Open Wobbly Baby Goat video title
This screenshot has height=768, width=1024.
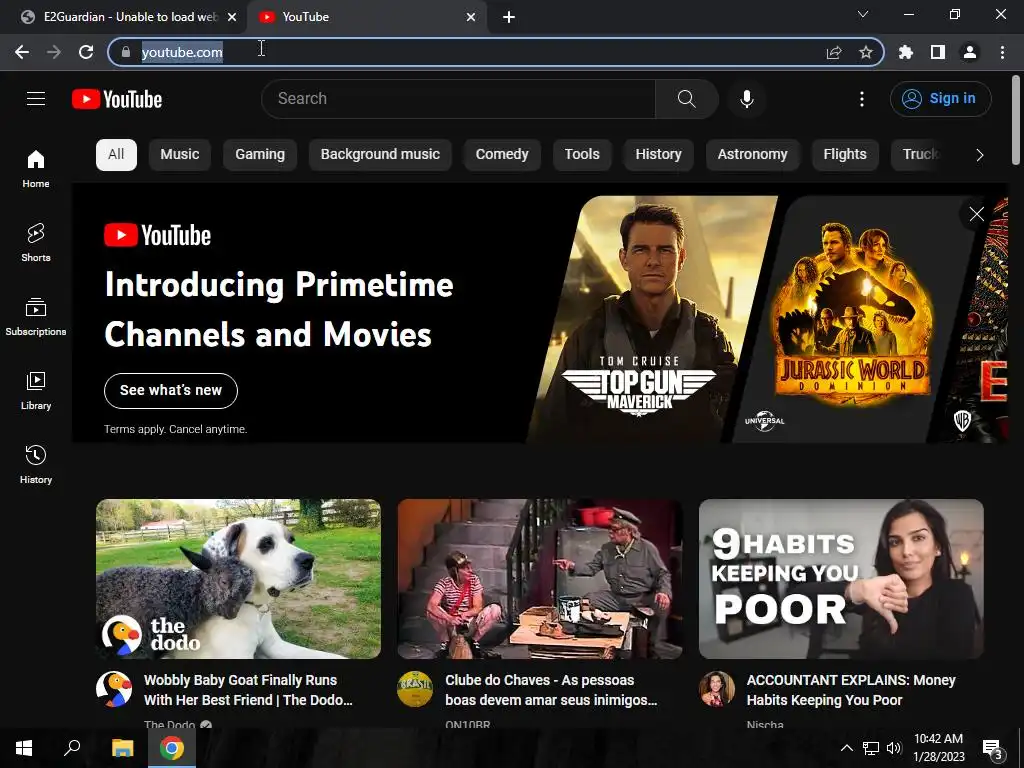click(x=248, y=690)
